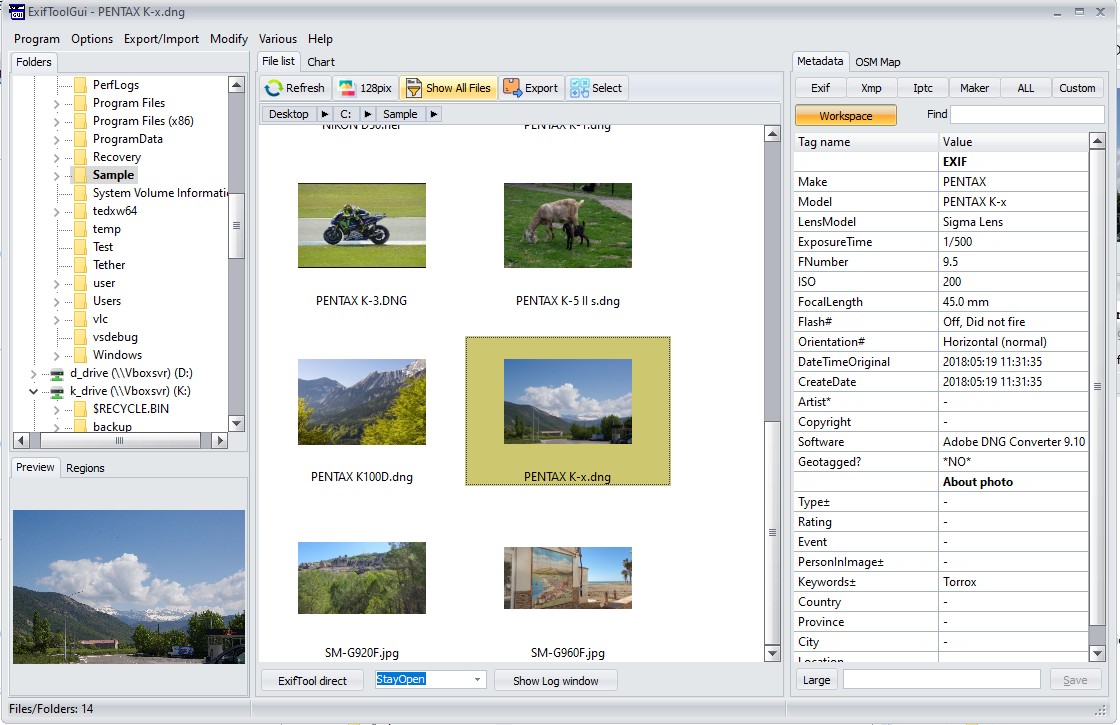Open the Program menu
The height and width of the screenshot is (725, 1120).
tap(36, 39)
